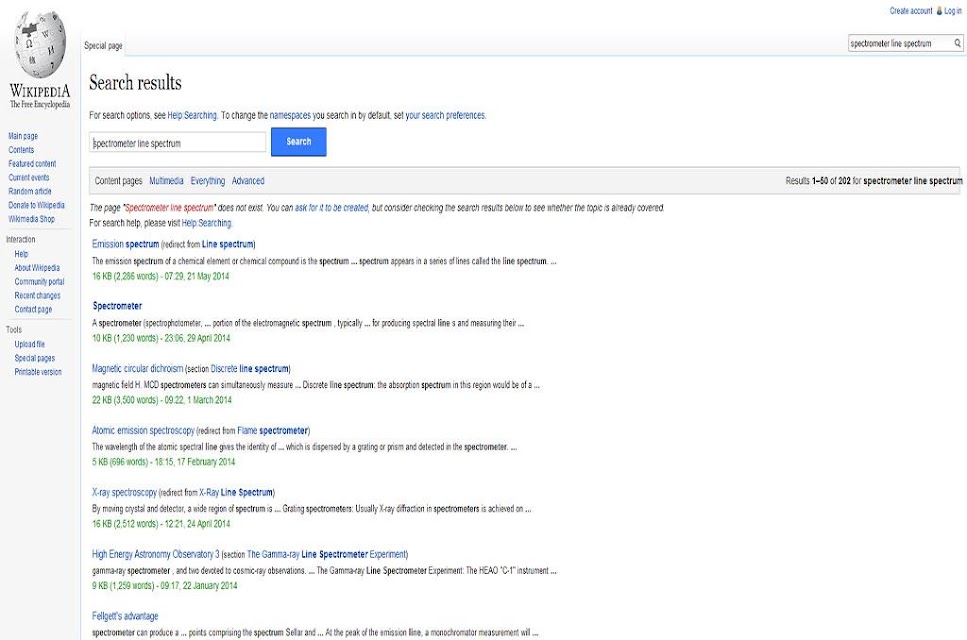
Task: Click the Line spectrum redirect link
Action: 227,244
